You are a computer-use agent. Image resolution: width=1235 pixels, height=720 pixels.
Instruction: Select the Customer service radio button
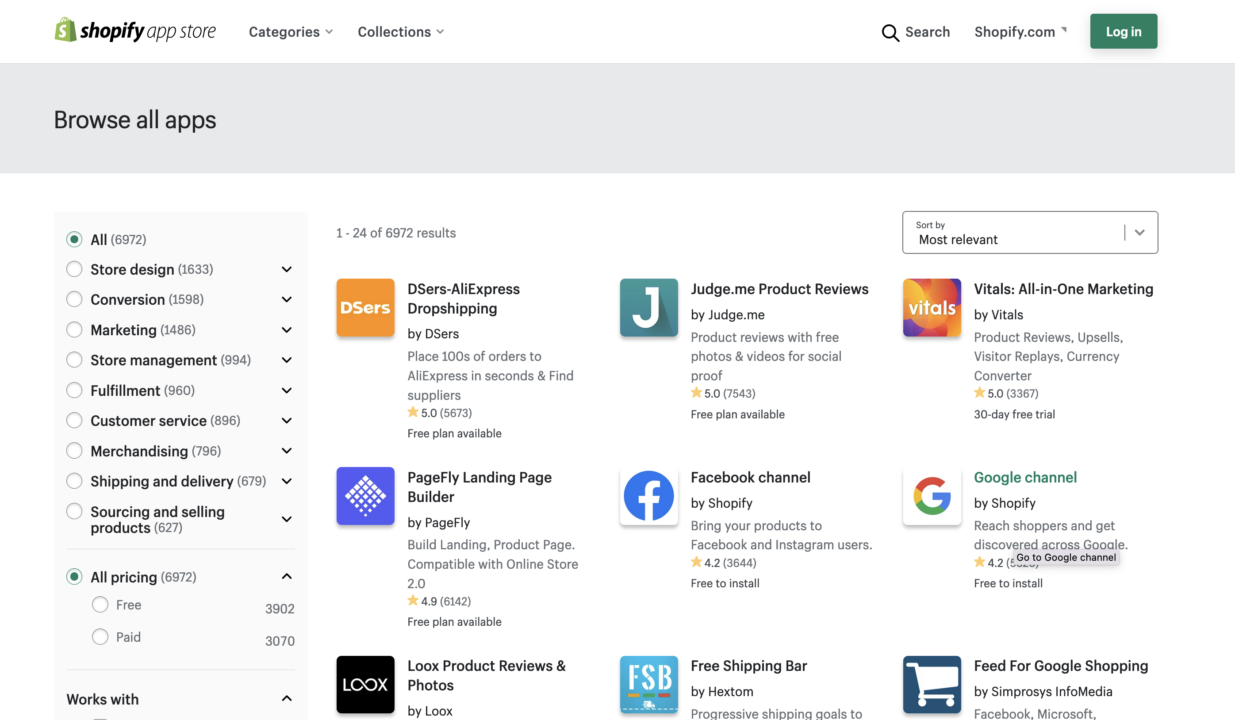point(74,421)
